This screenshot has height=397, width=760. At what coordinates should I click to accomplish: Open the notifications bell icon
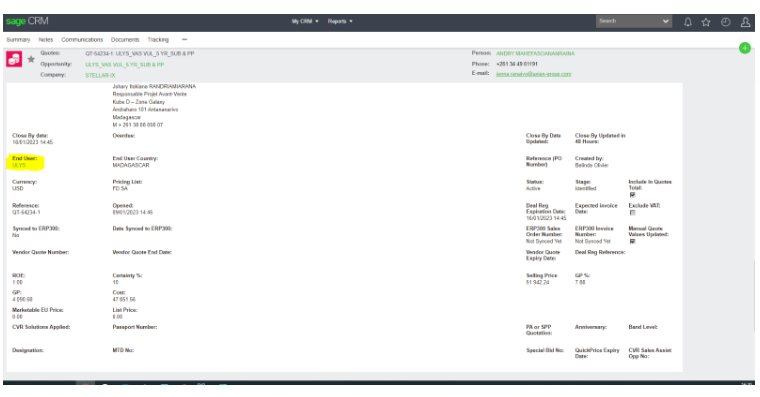click(x=687, y=22)
